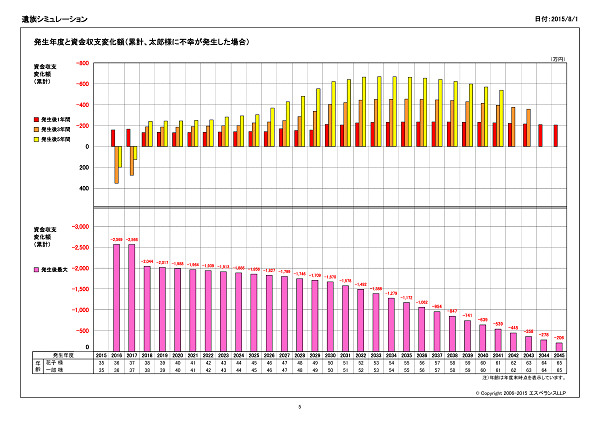Click the pink 発生後最大 legend swatch
This screenshot has height=424, width=600.
pyautogui.click(x=36, y=270)
